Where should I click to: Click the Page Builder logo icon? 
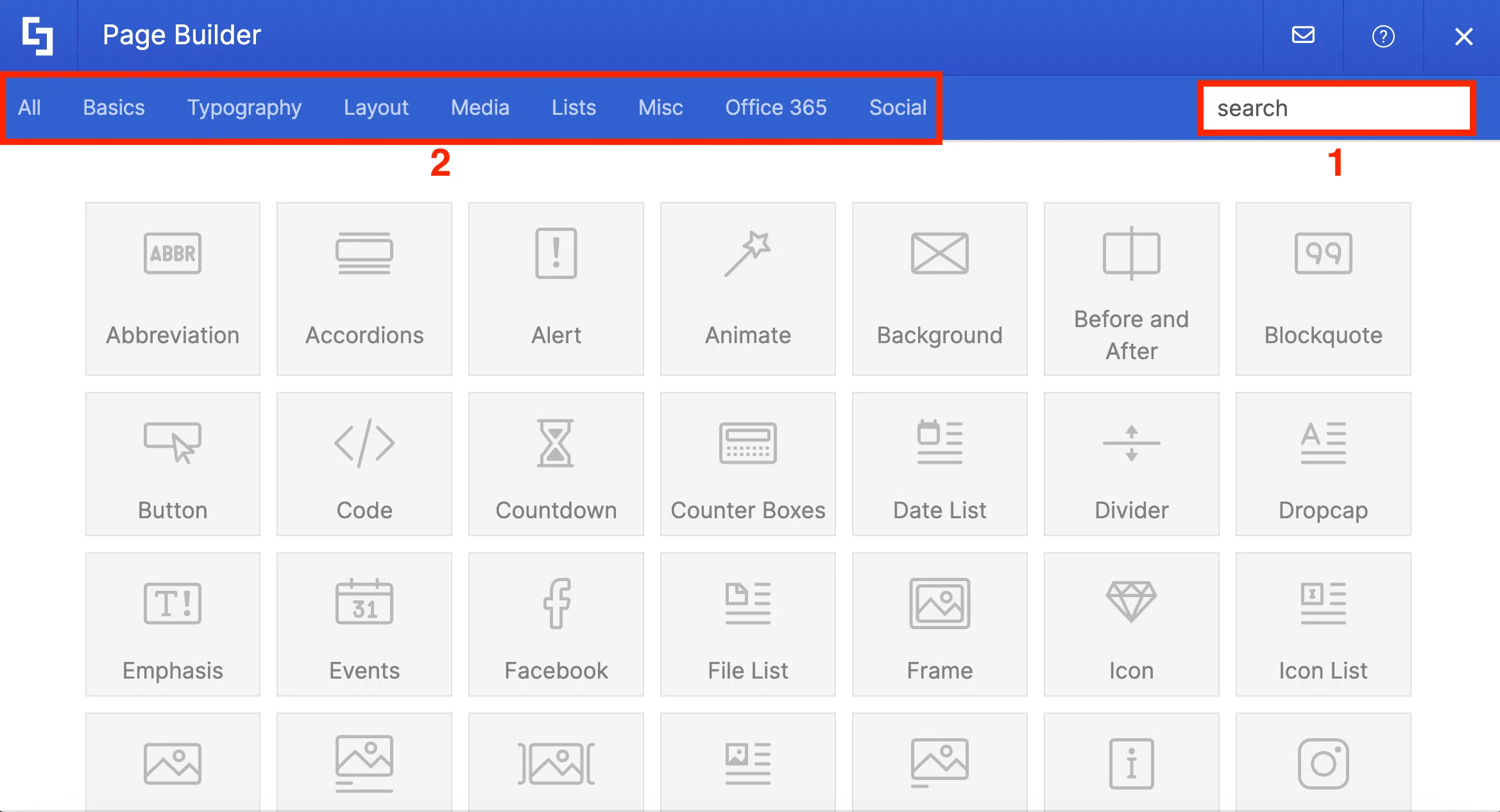pyautogui.click(x=38, y=36)
